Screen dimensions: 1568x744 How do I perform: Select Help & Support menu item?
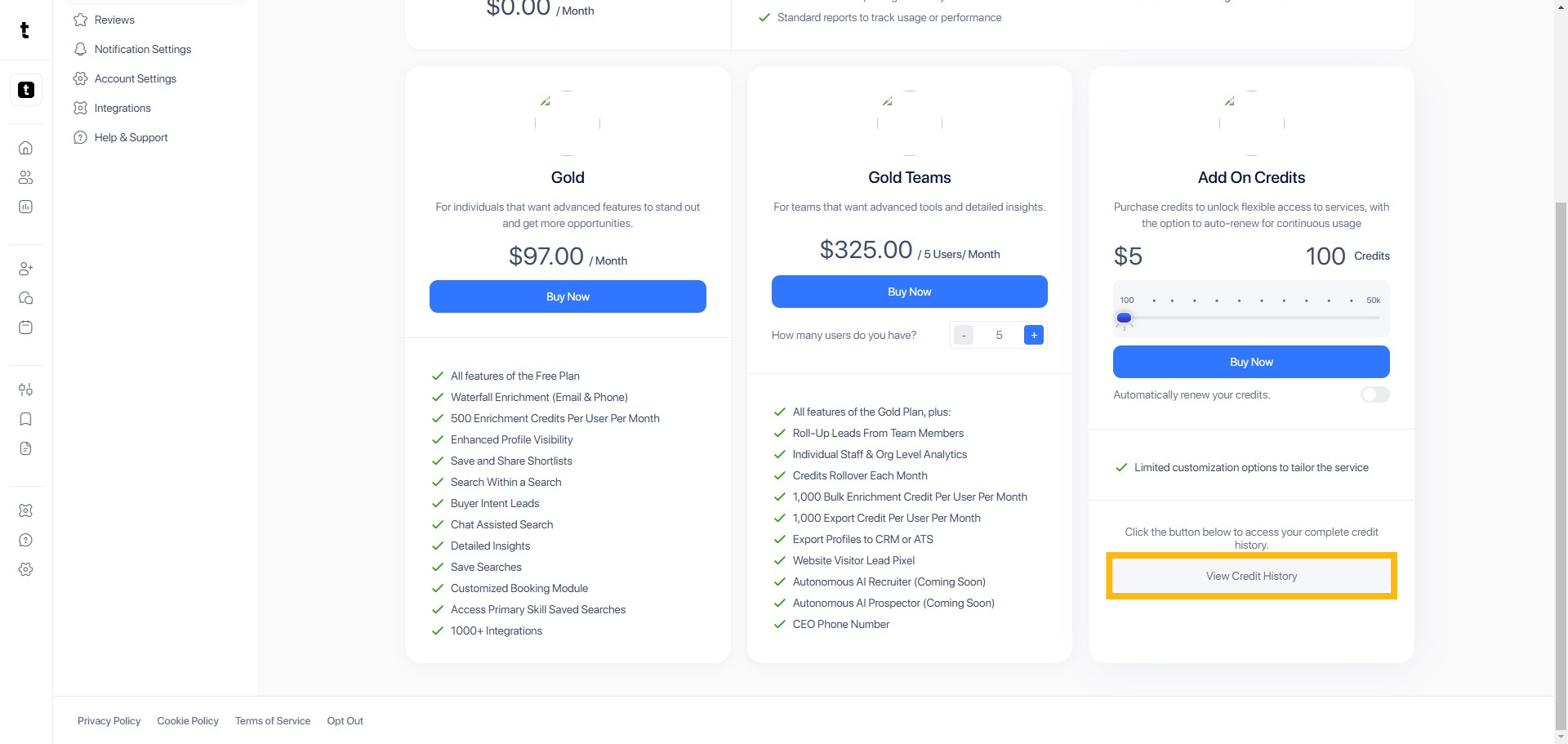(131, 137)
